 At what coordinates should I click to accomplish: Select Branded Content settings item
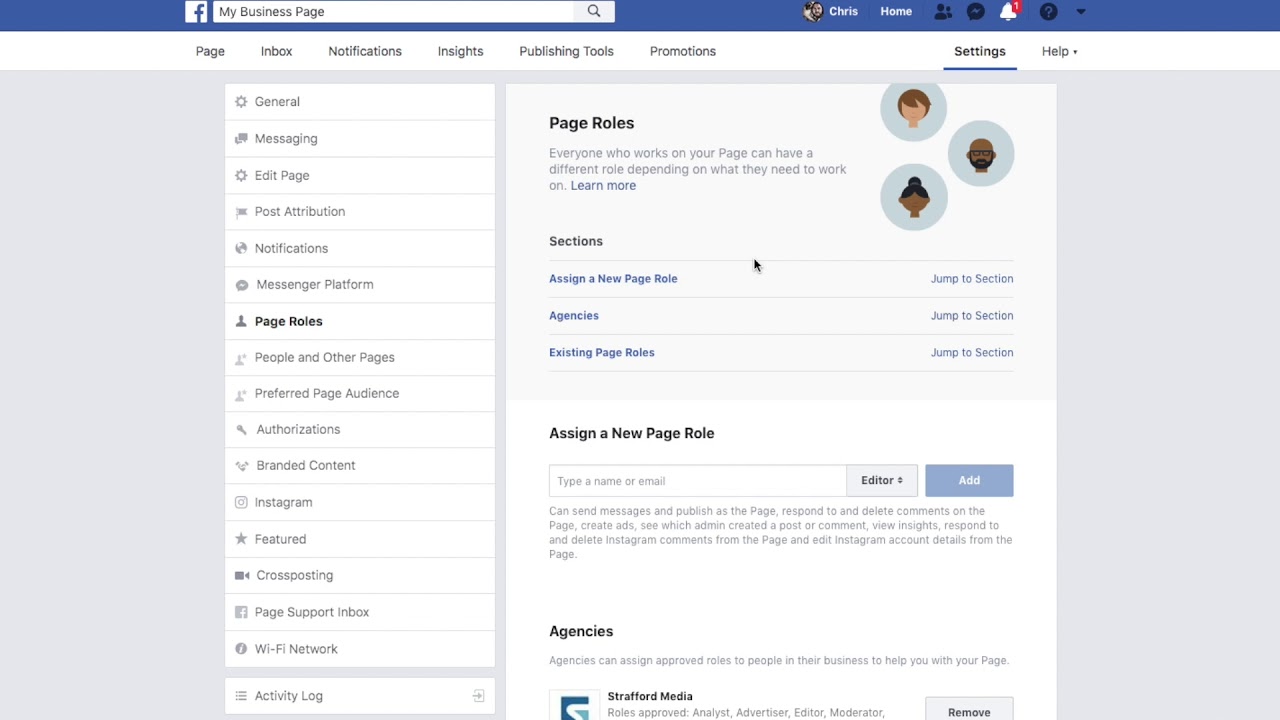point(360,466)
